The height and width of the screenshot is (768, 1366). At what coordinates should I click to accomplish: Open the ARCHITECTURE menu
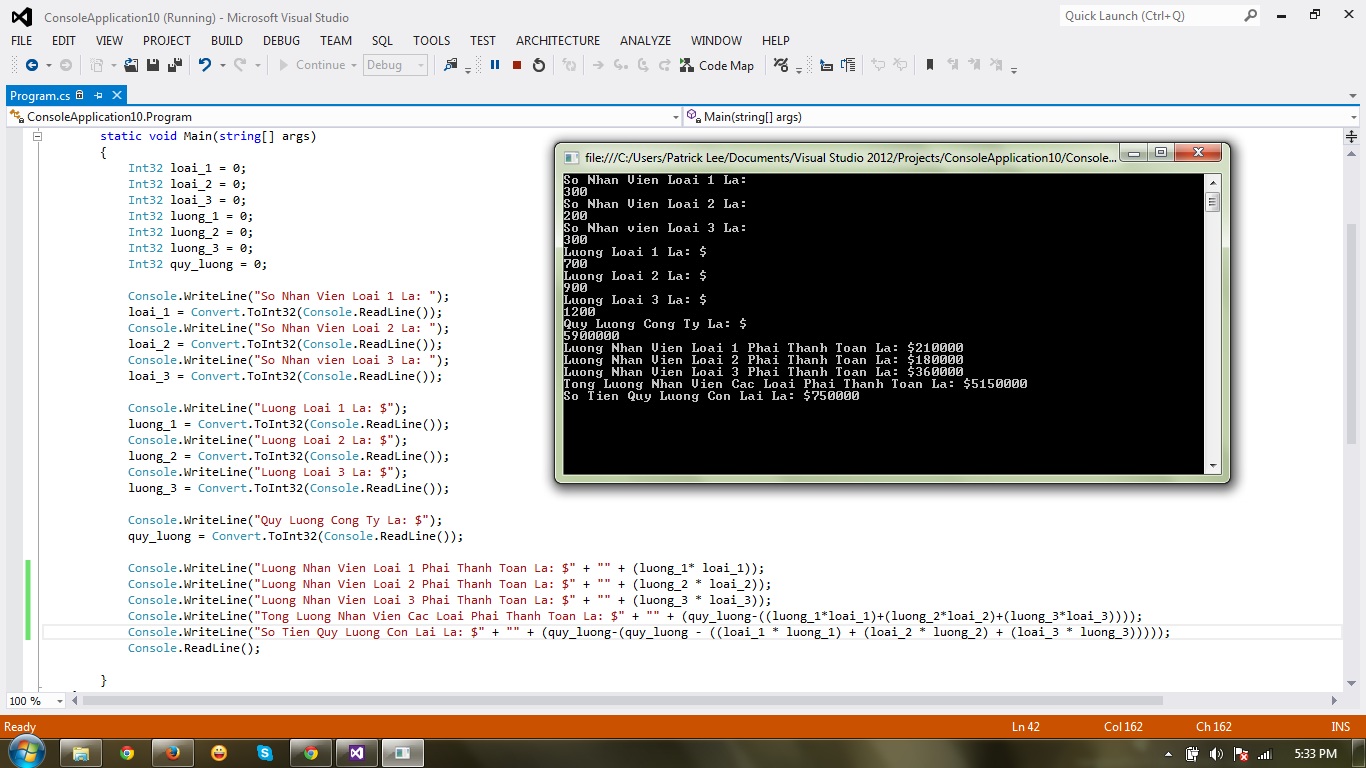(557, 41)
